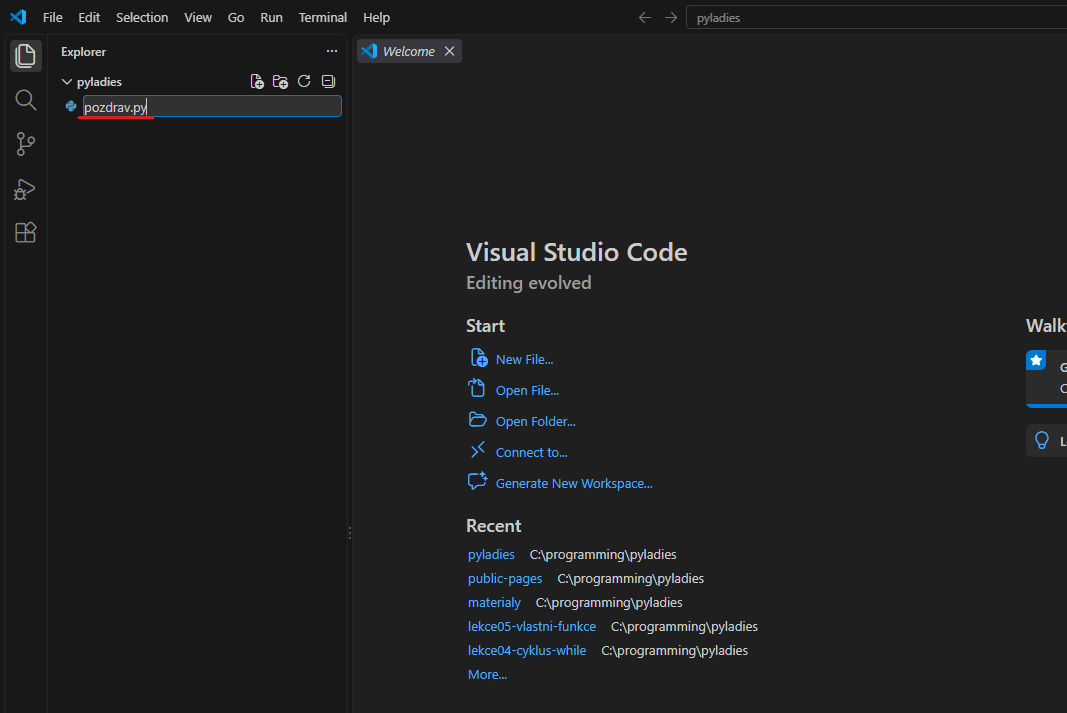
Task: Collapse the pyladies folder section
Action: point(67,82)
